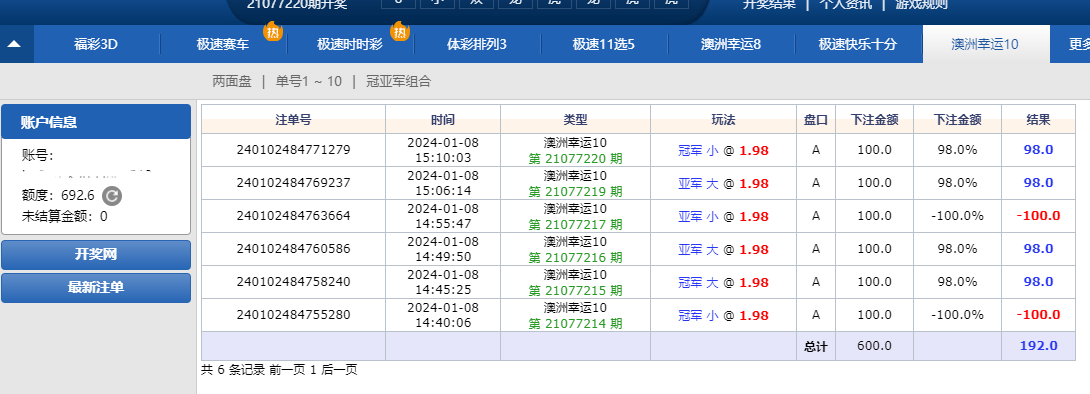The width and height of the screenshot is (1090, 394).
Task: Select order number 240102484769237
Action: point(293,183)
